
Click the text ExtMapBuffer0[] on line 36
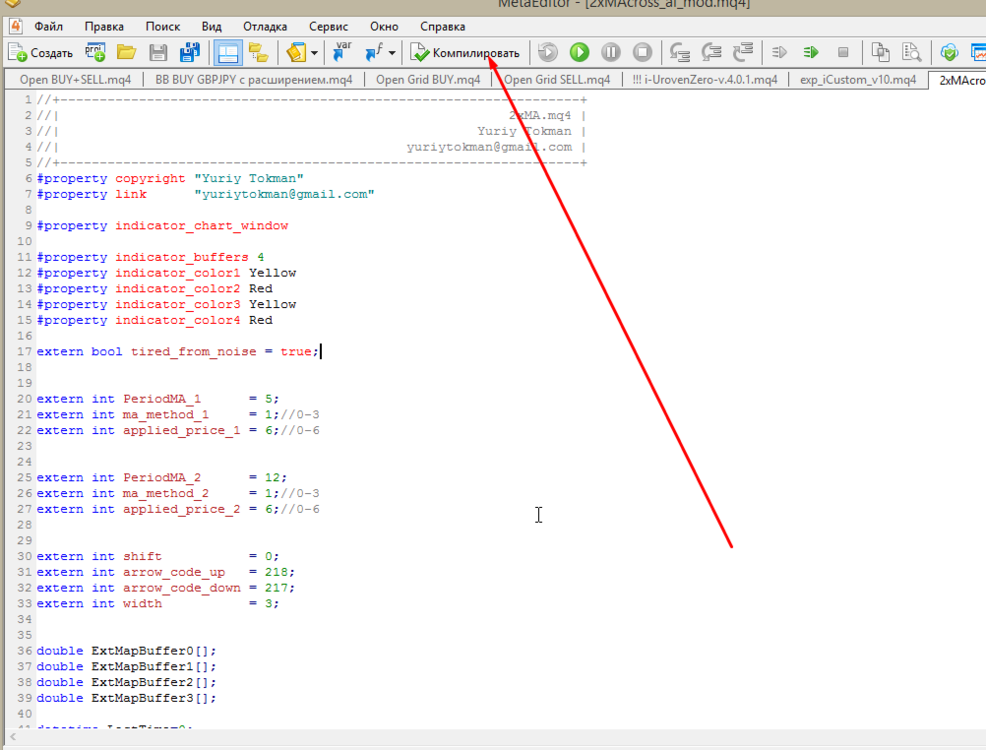pos(150,651)
